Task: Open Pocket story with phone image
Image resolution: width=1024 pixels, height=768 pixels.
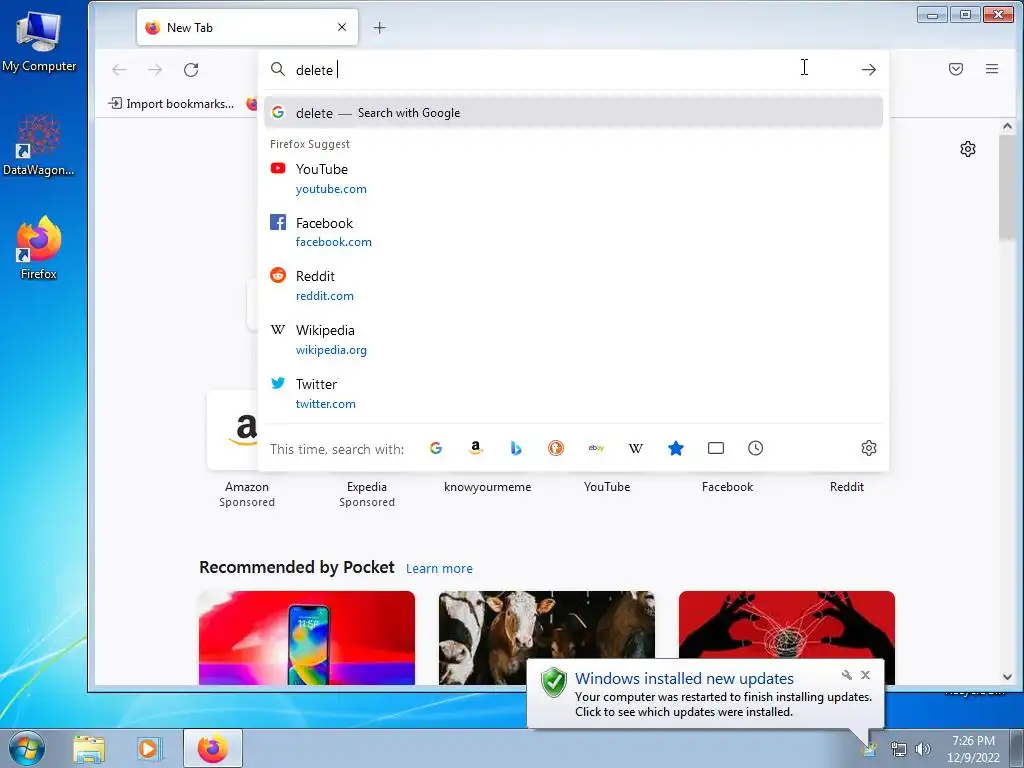Action: click(306, 638)
